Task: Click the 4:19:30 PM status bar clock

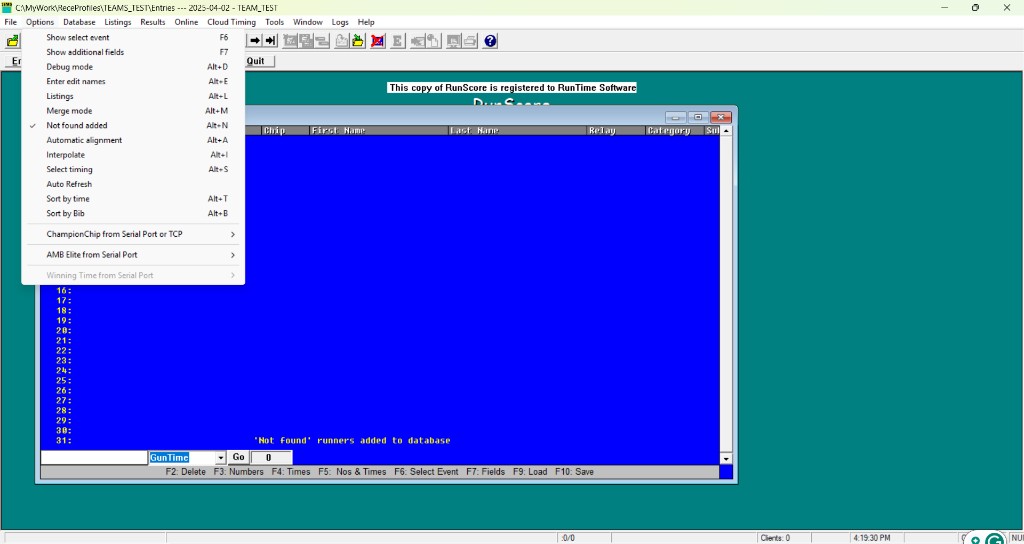Action: pyautogui.click(x=871, y=538)
